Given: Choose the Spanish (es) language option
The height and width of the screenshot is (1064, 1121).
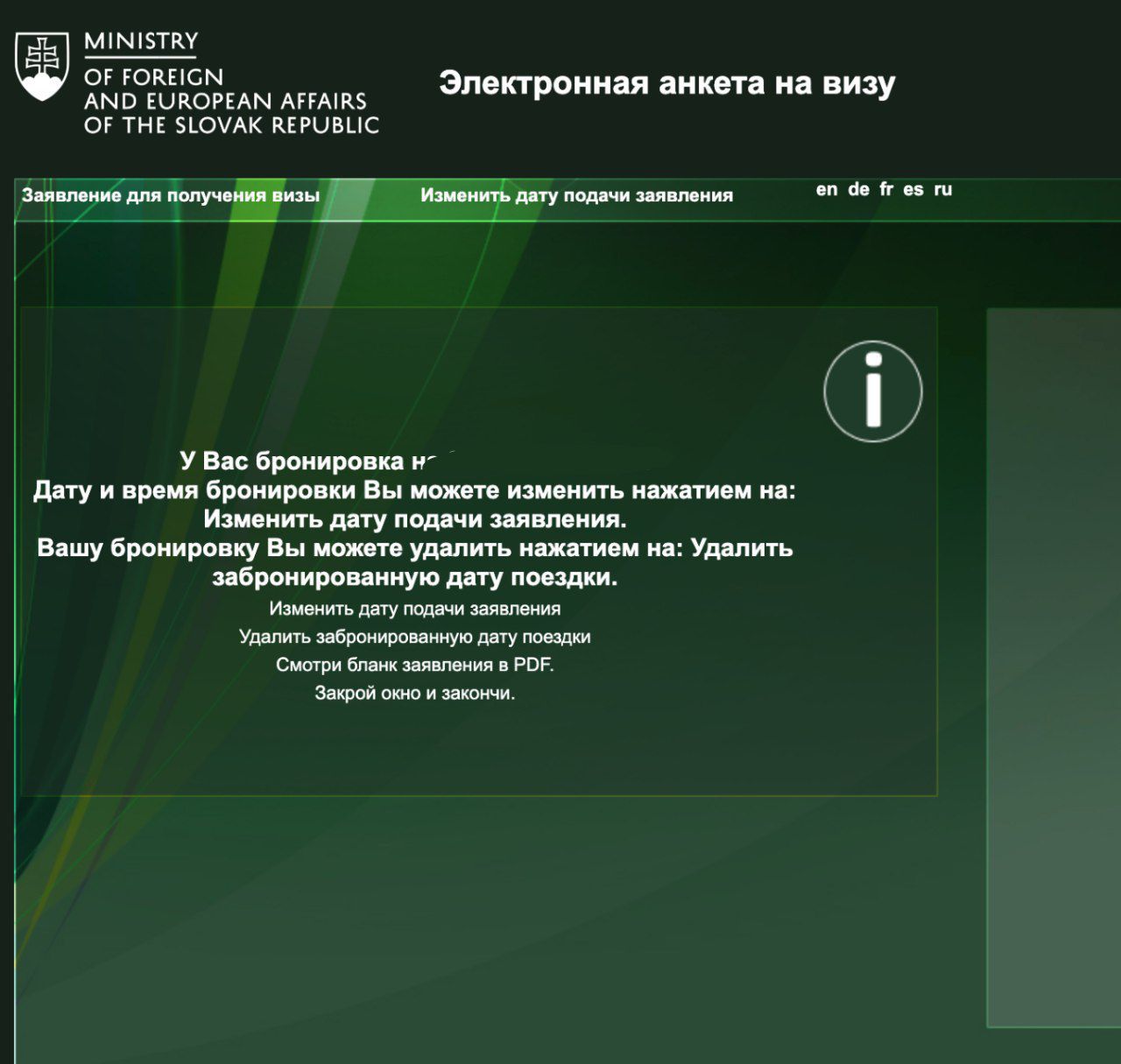Looking at the screenshot, I should (913, 189).
